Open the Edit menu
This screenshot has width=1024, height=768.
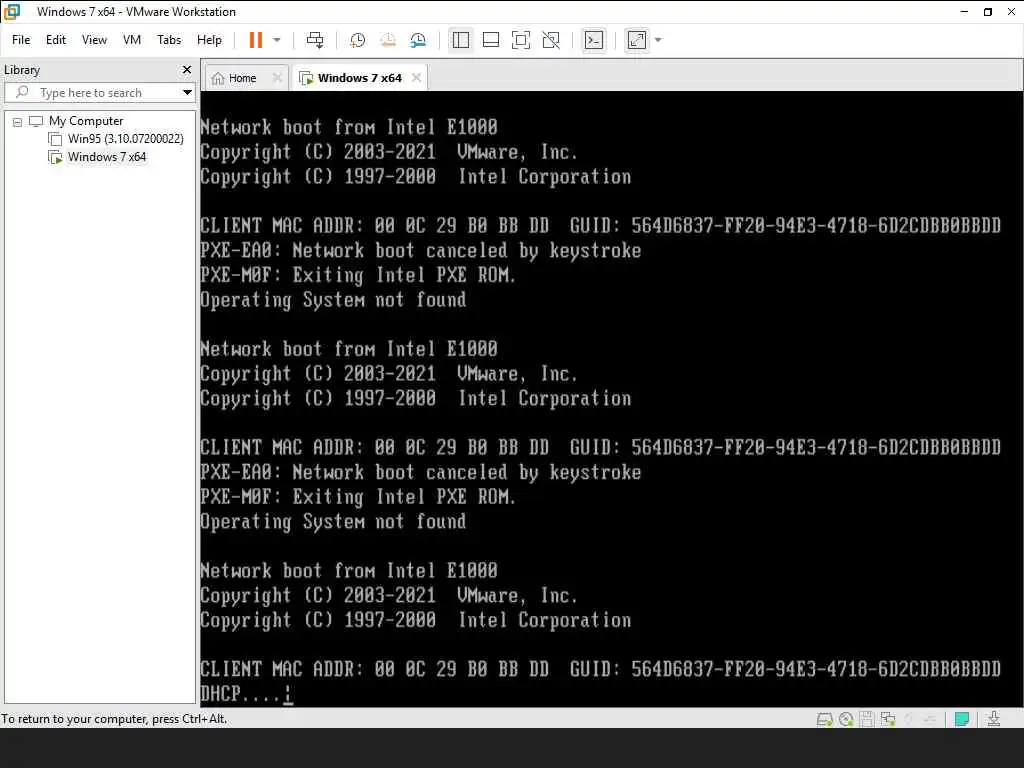56,40
